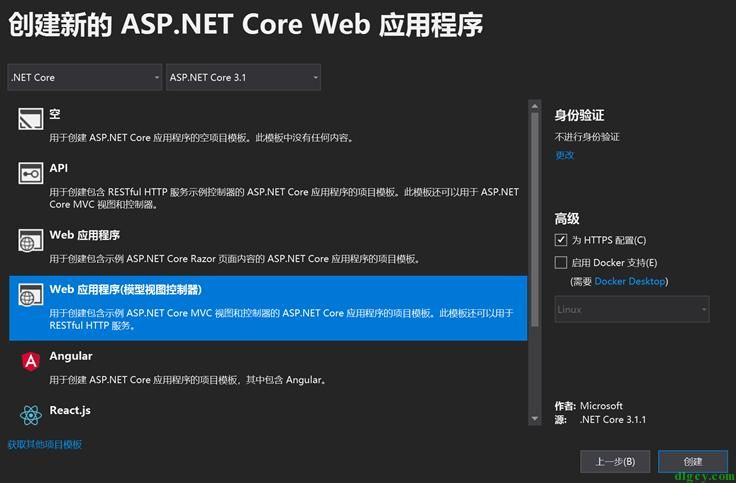Image resolution: width=736 pixels, height=483 pixels.
Task: Open the disabled Linux OS dropdown
Action: [632, 309]
